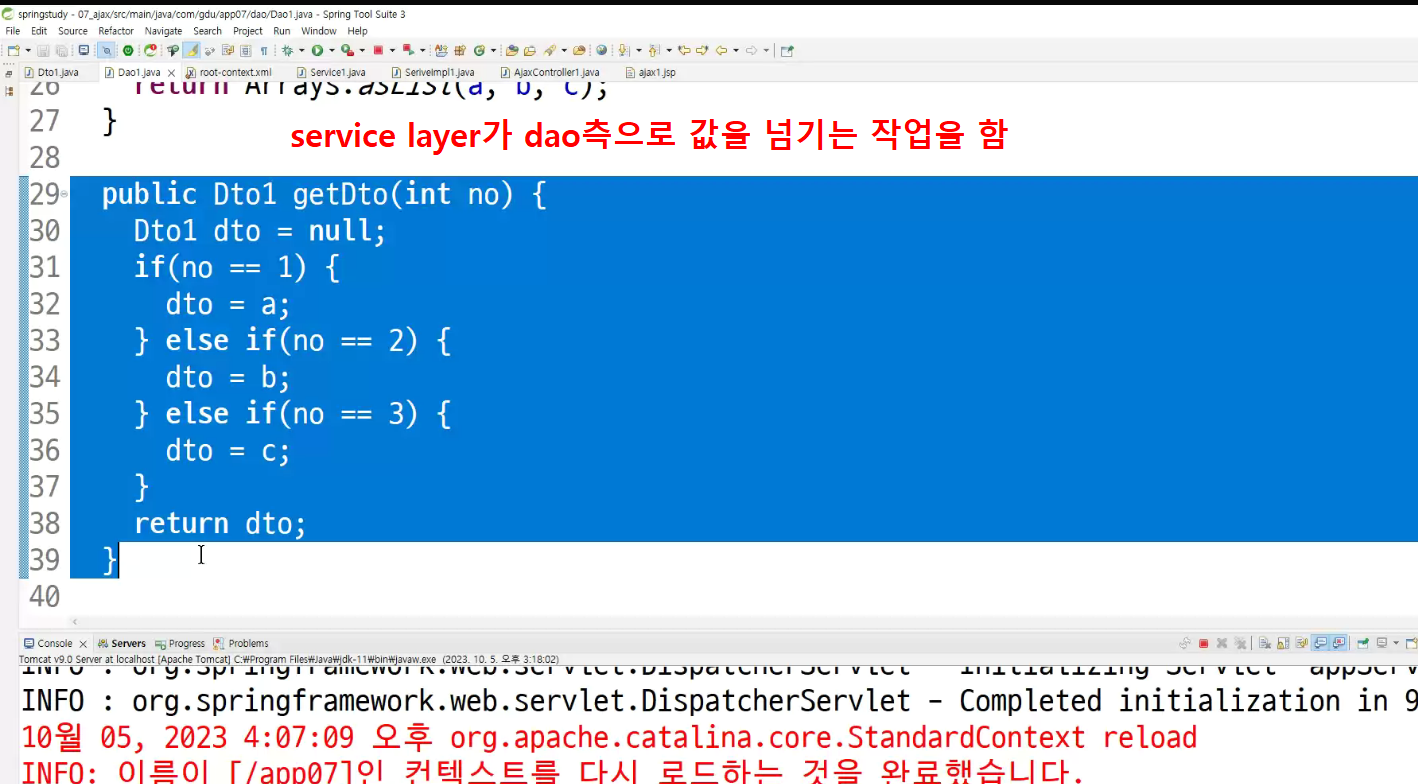Image resolution: width=1418 pixels, height=784 pixels.
Task: Click the 'return dto;' code line
Action: pos(220,523)
